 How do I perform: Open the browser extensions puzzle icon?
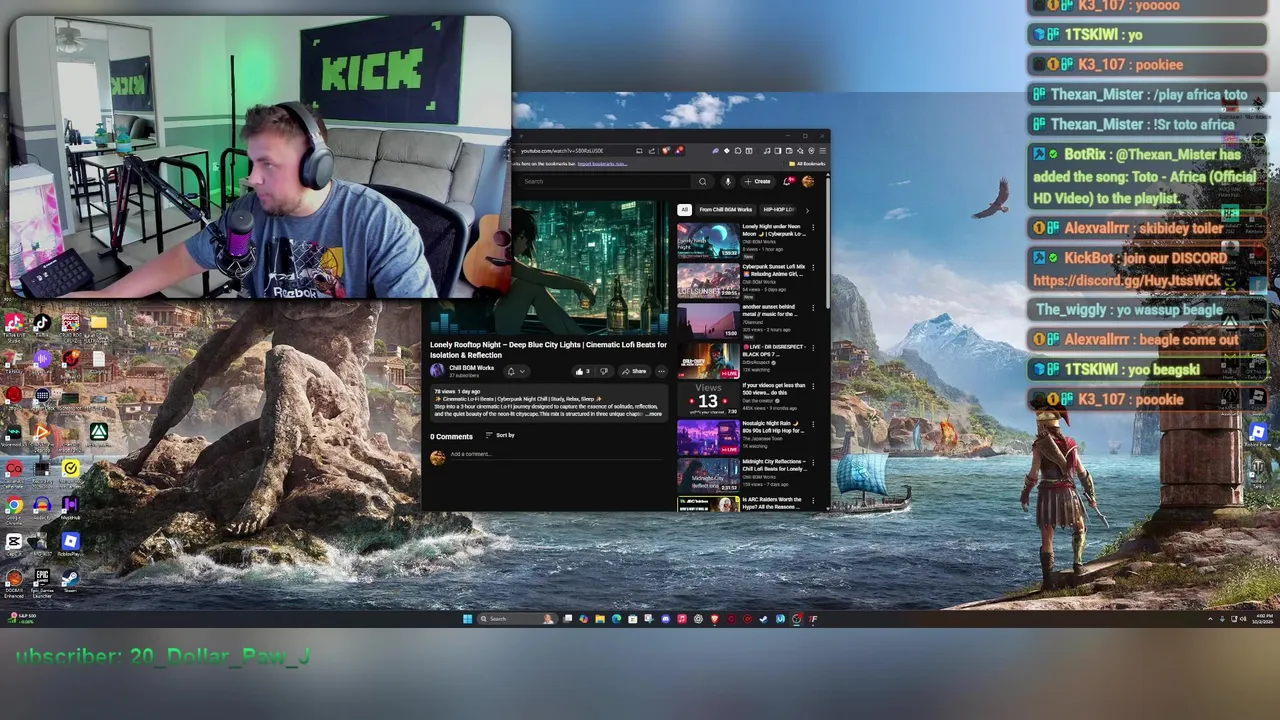click(x=738, y=151)
